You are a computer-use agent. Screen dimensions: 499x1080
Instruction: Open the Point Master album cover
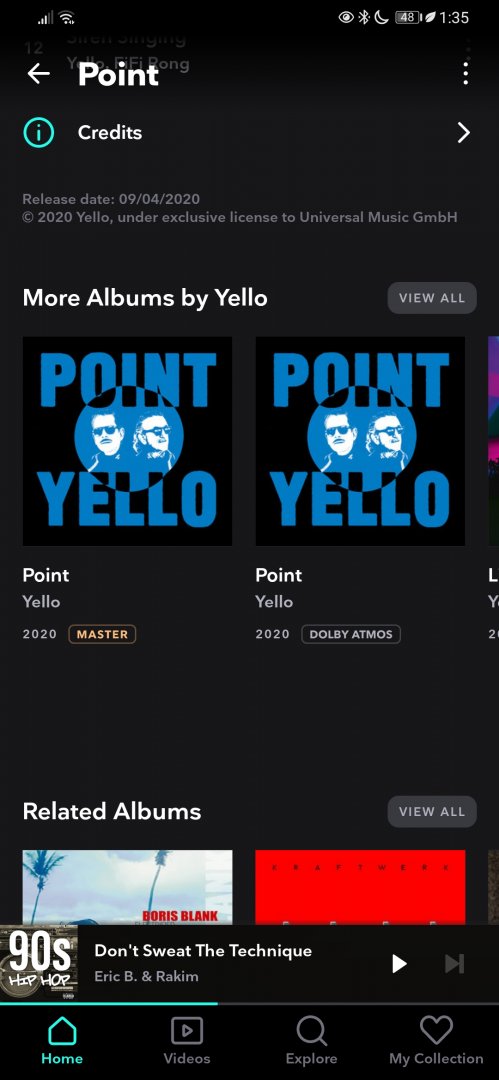128,441
